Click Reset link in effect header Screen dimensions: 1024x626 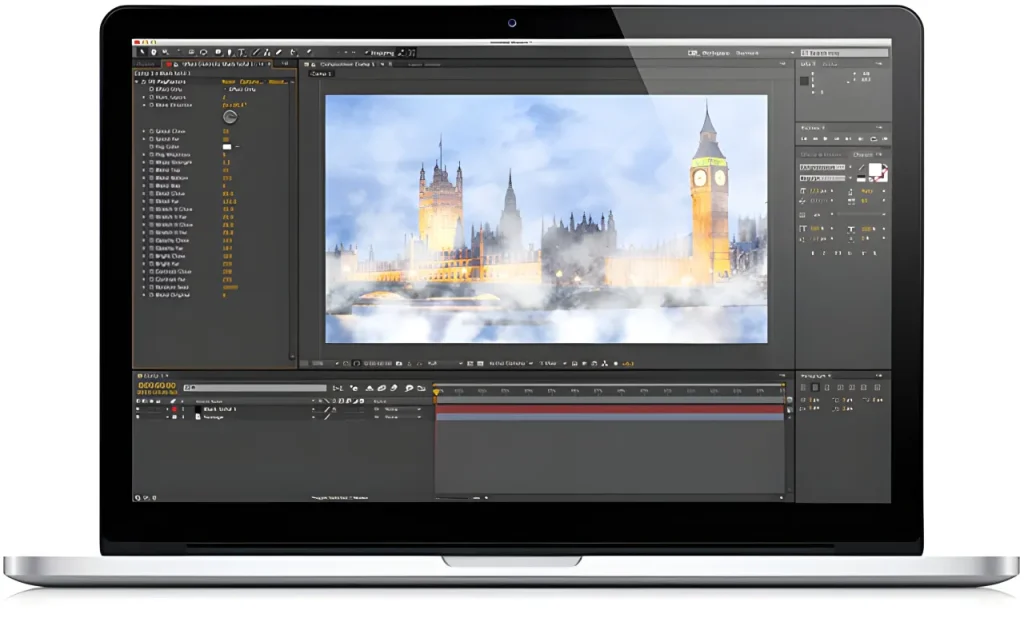click(228, 82)
